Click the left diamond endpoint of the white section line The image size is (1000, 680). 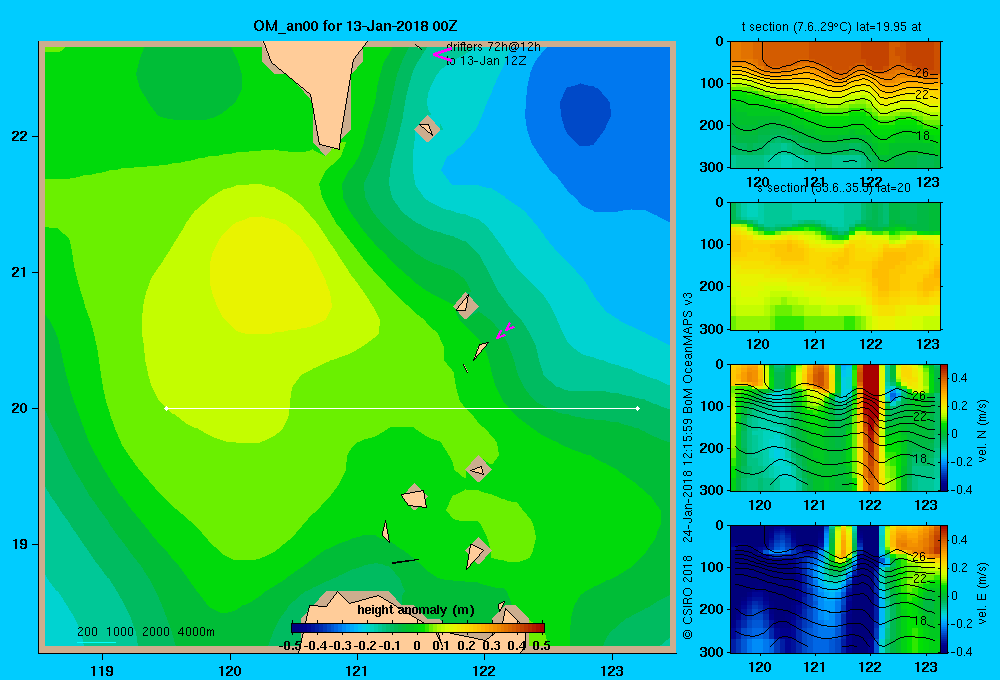pyautogui.click(x=166, y=408)
